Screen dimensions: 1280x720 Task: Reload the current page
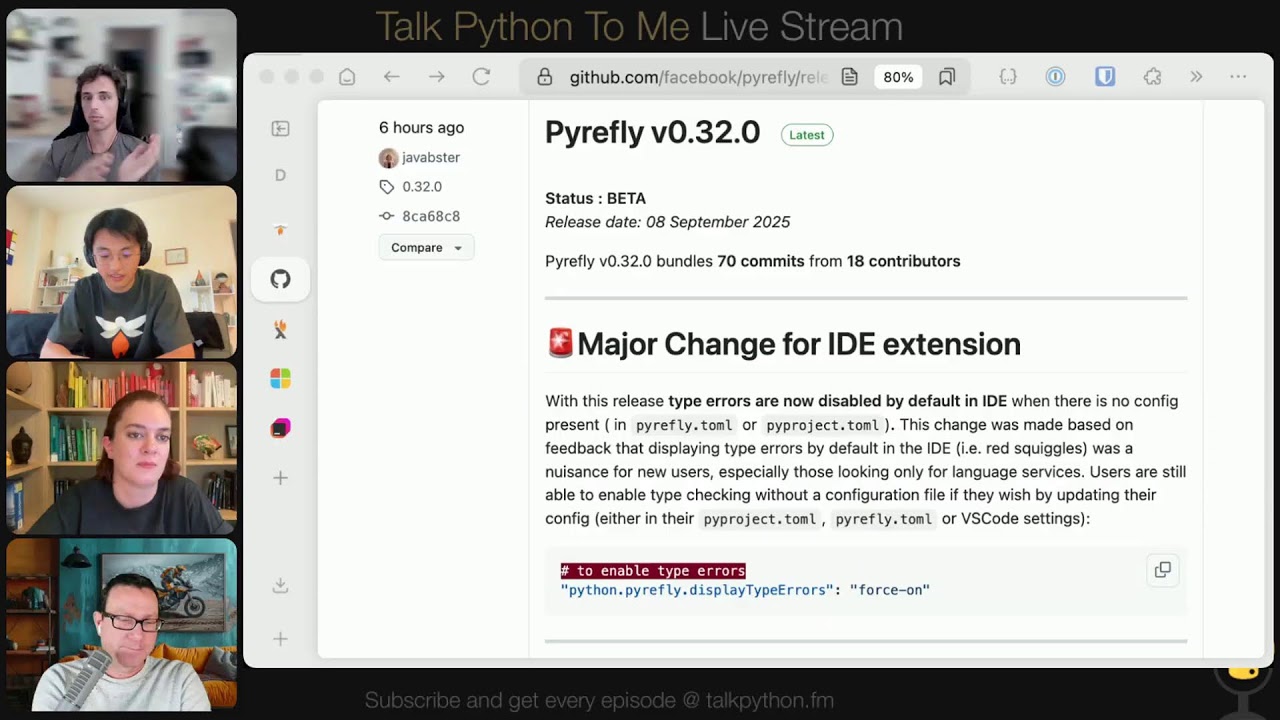tap(481, 76)
